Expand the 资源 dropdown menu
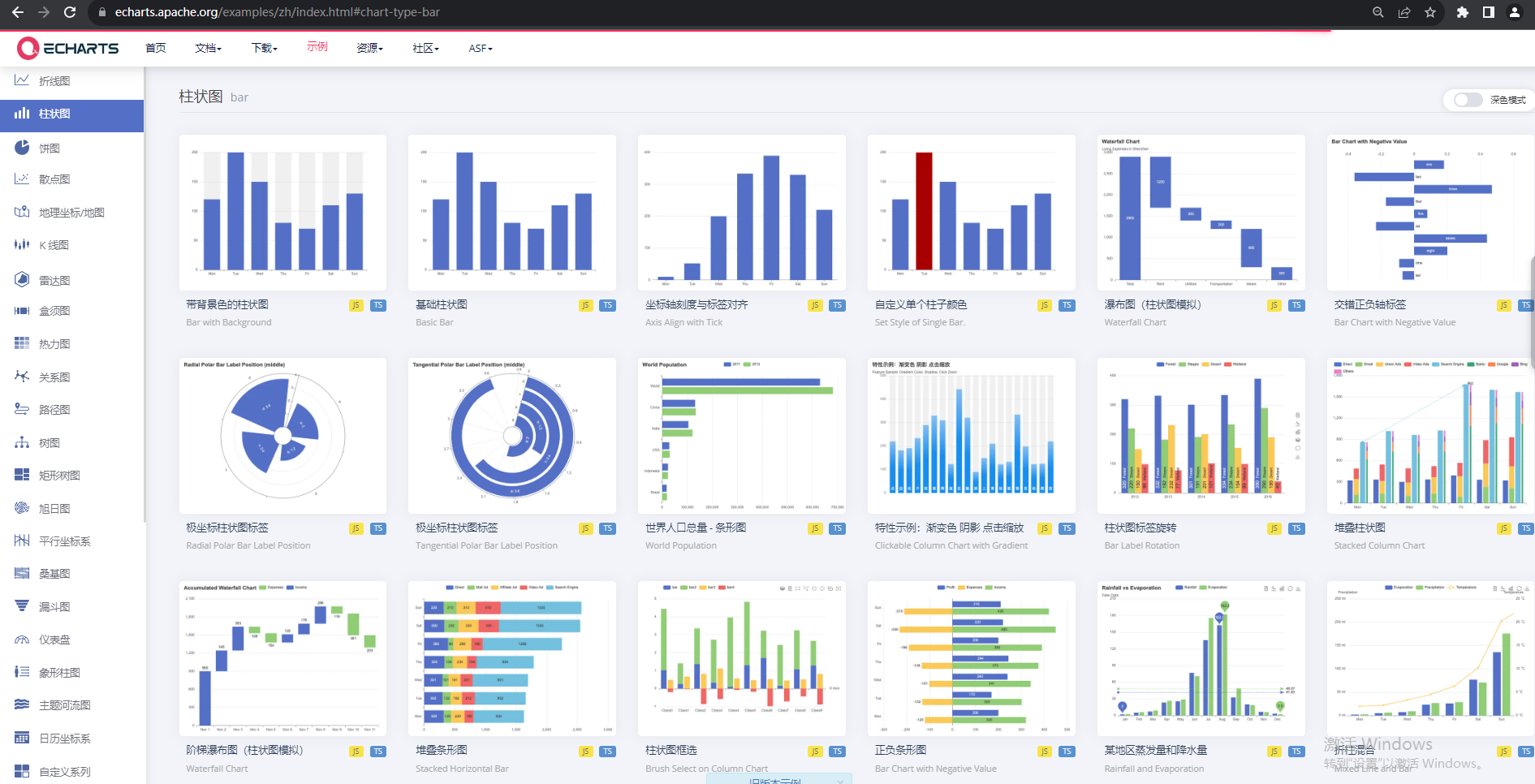Screen dimensions: 1535x784 [369, 48]
